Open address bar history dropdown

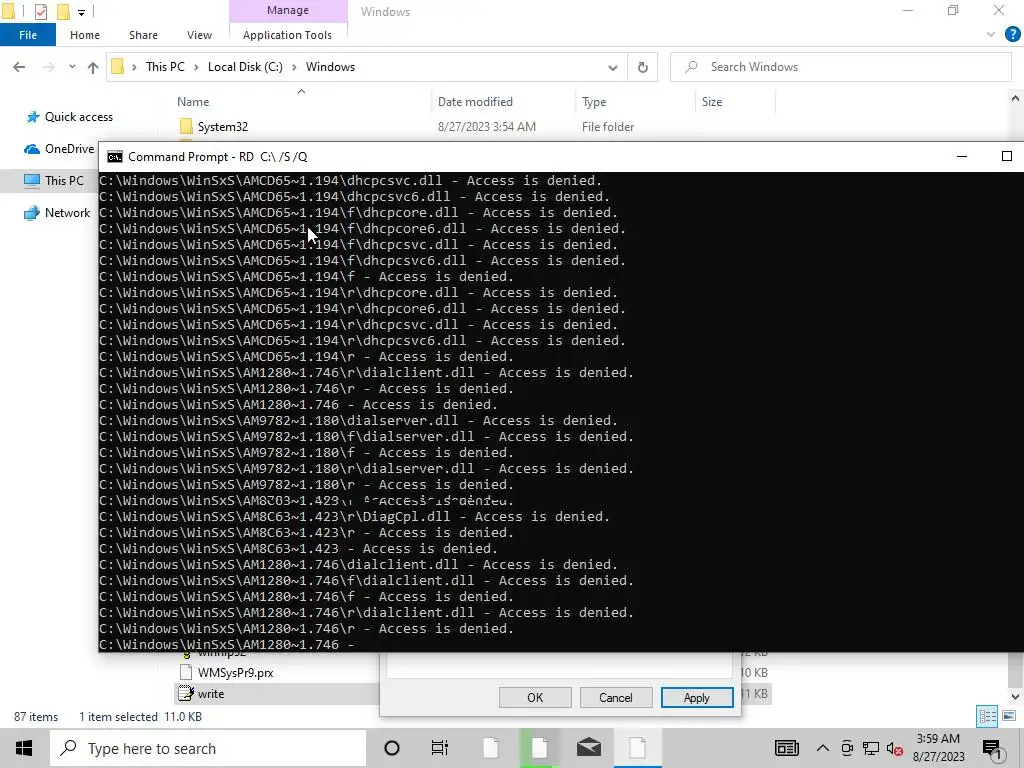(613, 67)
